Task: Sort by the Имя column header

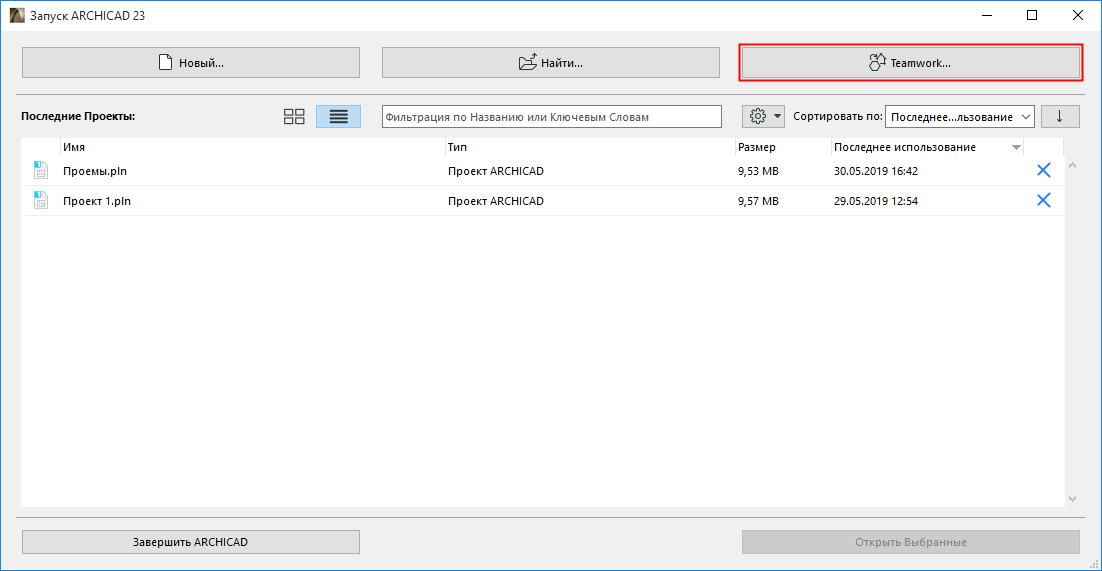Action: coord(252,148)
